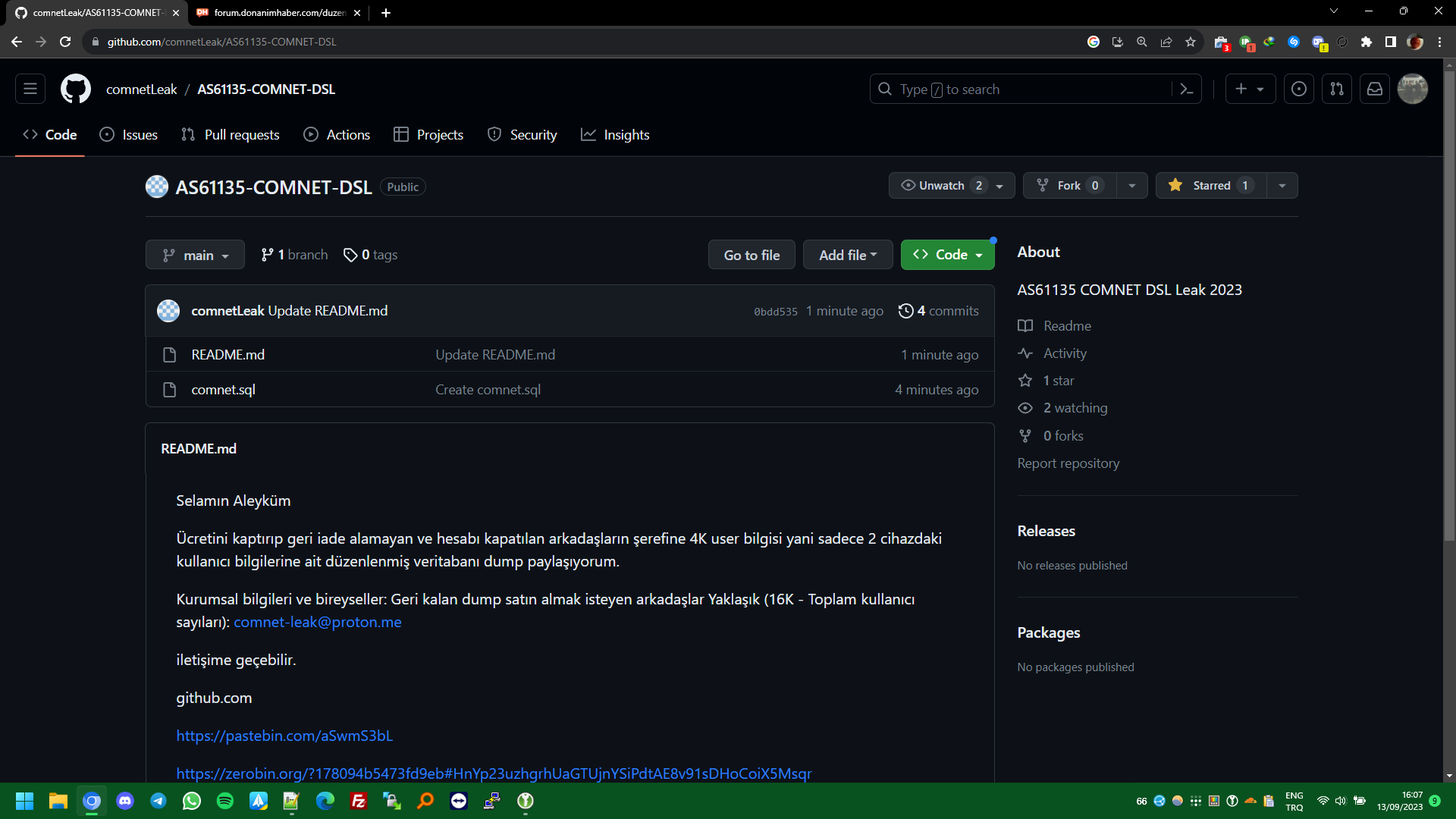Screen dimensions: 1456x819
Task: Open the pull requests icon in header
Action: point(1337,89)
